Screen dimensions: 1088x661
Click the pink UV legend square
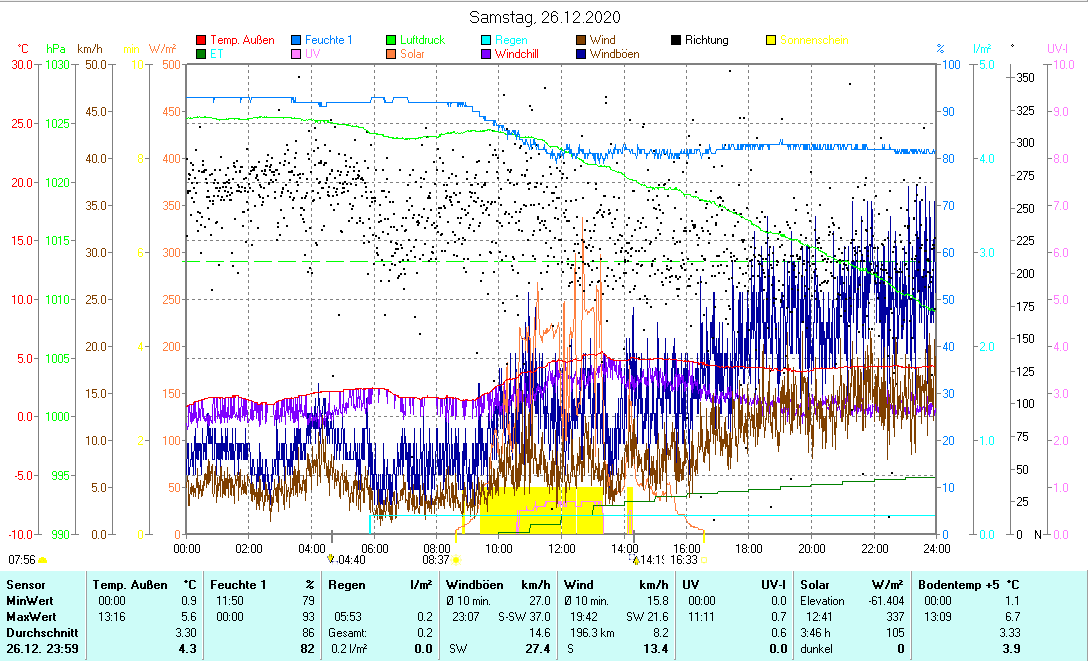[x=296, y=54]
